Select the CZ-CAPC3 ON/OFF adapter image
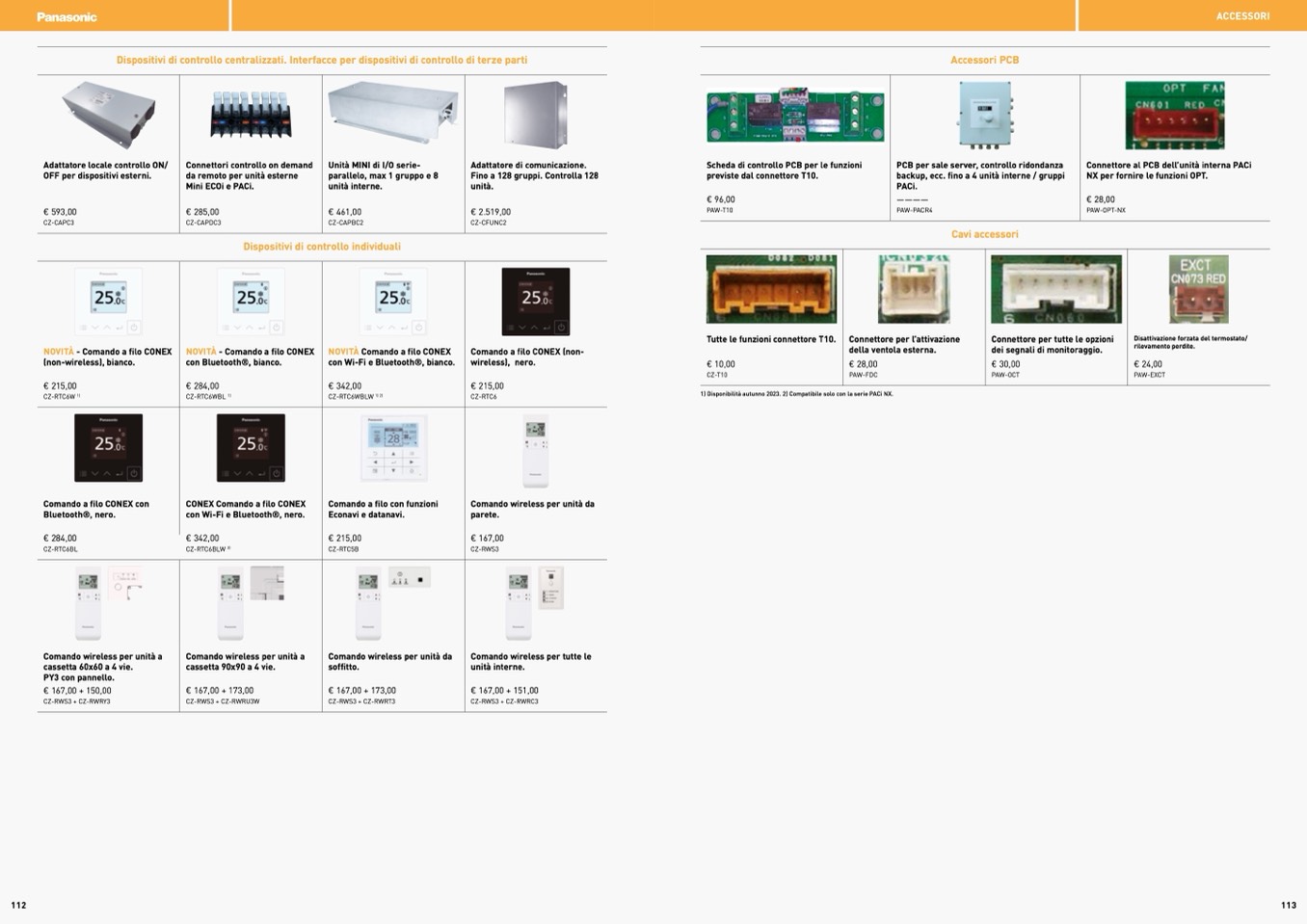This screenshot has height=924, width=1307. pos(108,114)
